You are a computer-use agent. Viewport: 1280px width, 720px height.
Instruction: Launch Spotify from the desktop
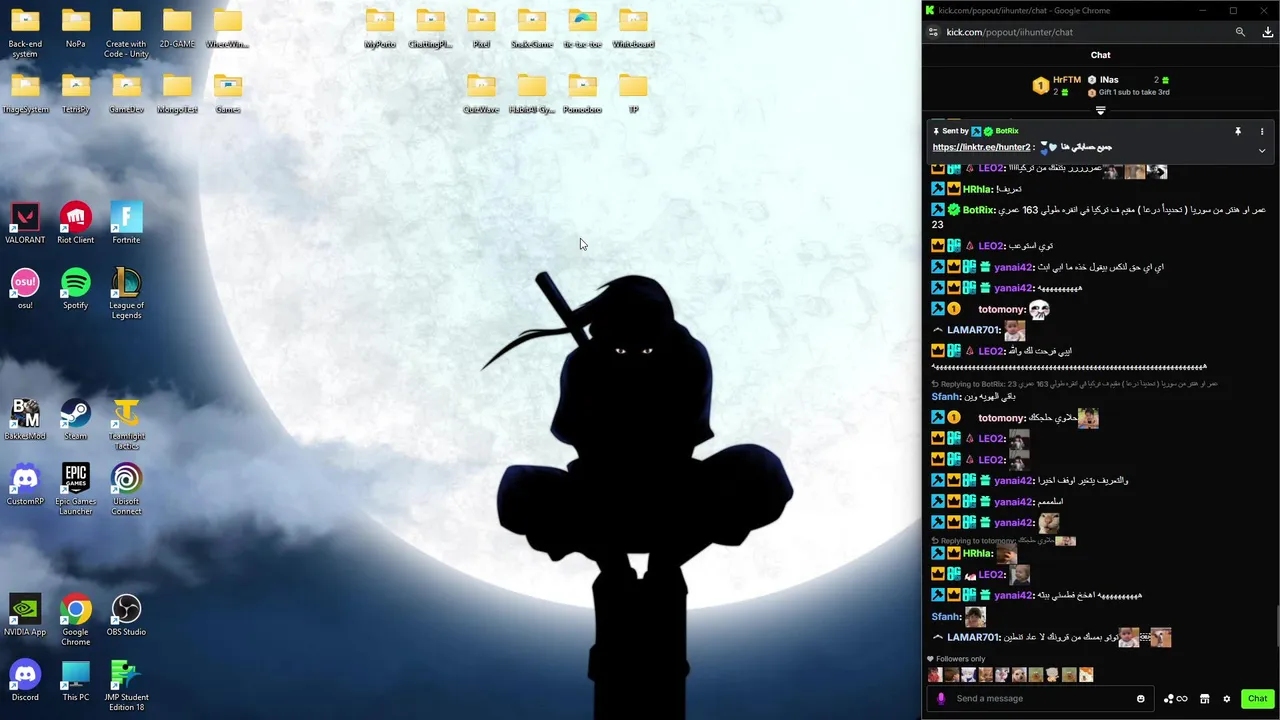[76, 289]
